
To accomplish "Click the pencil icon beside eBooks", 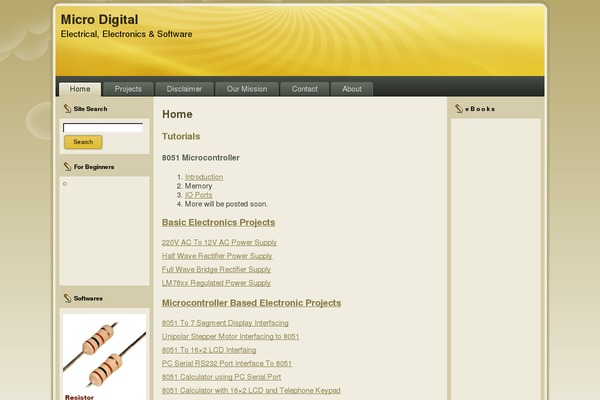I will click(x=459, y=109).
